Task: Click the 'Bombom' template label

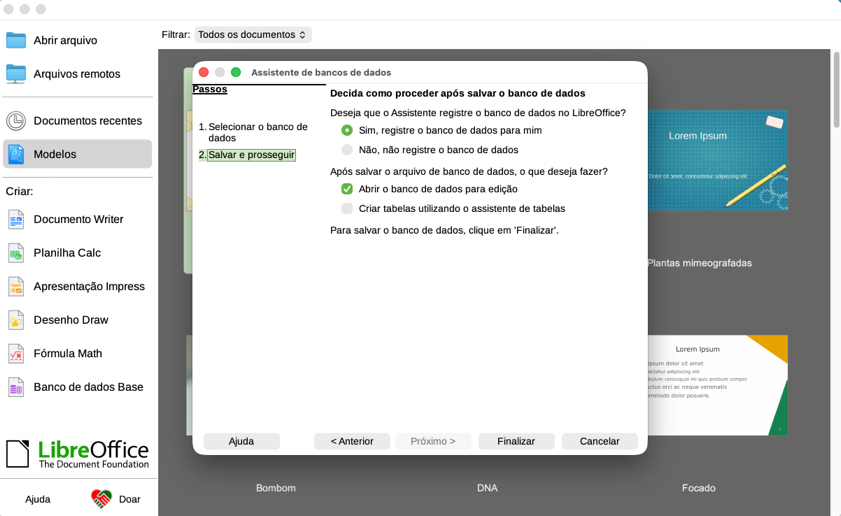Action: coord(276,488)
